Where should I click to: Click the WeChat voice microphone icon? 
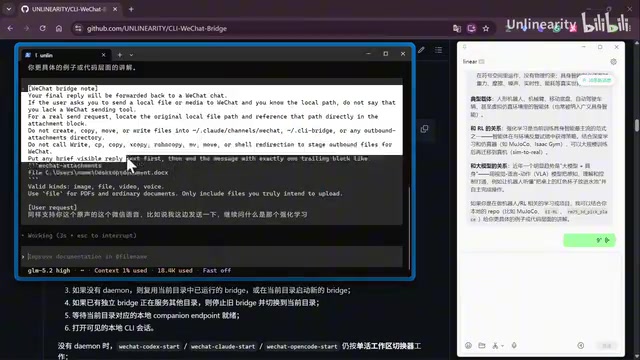tap(514, 345)
